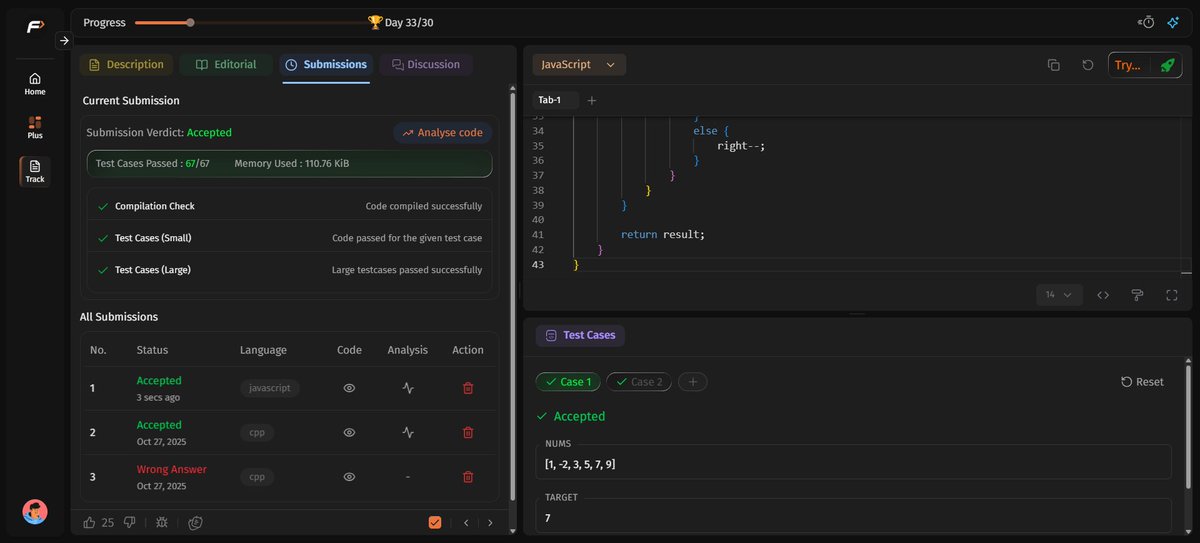Click the app logo at top left

click(x=35, y=27)
